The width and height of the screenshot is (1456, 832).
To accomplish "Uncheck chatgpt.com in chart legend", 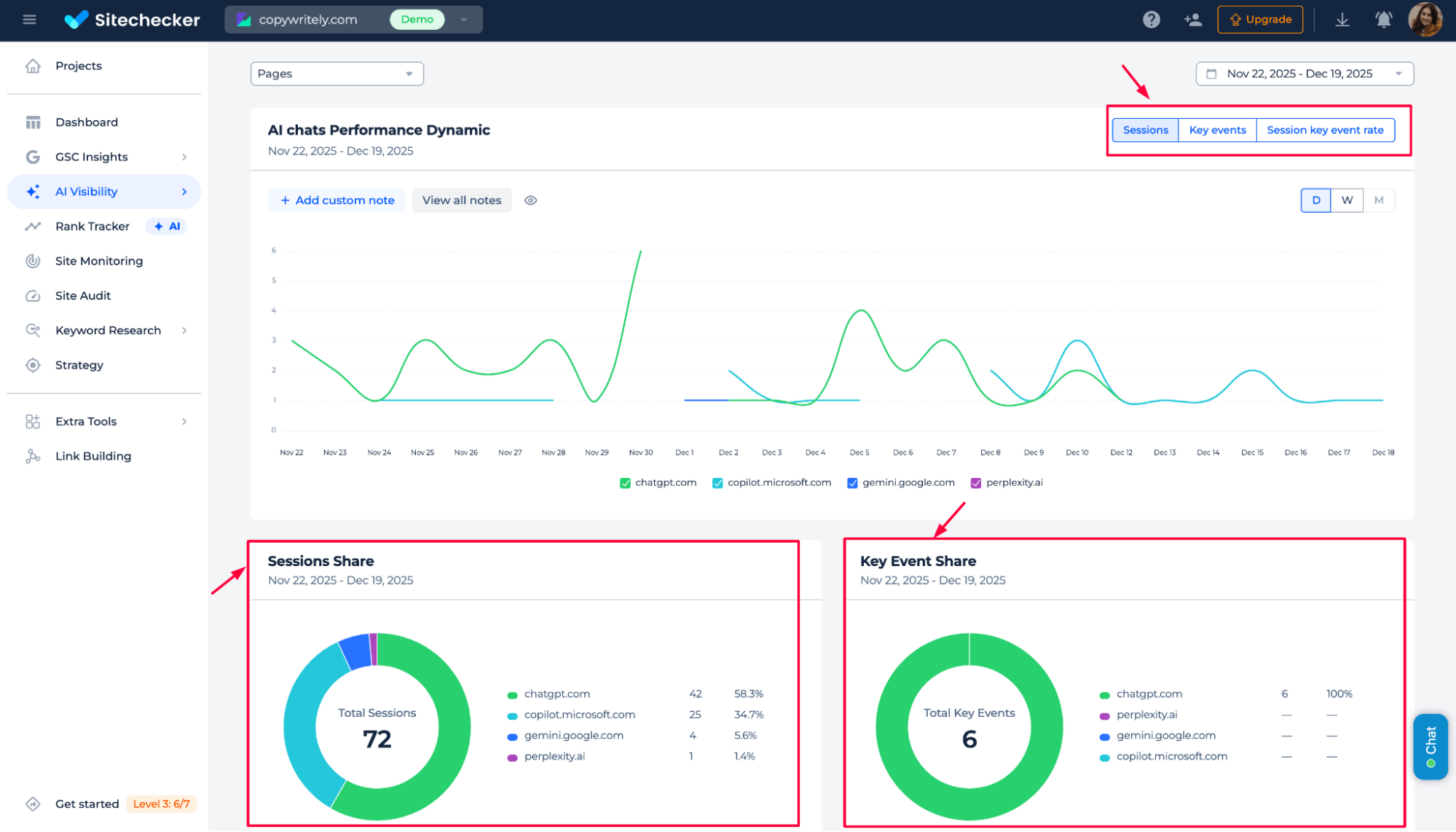I will pyautogui.click(x=625, y=483).
